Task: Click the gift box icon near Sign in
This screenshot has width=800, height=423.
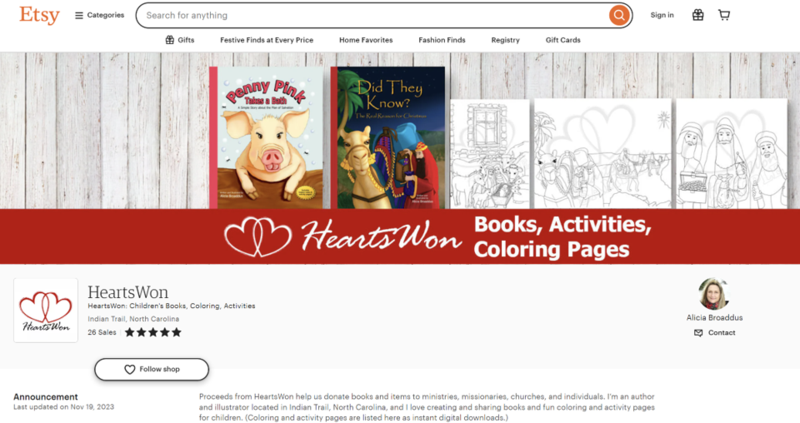Action: point(697,15)
